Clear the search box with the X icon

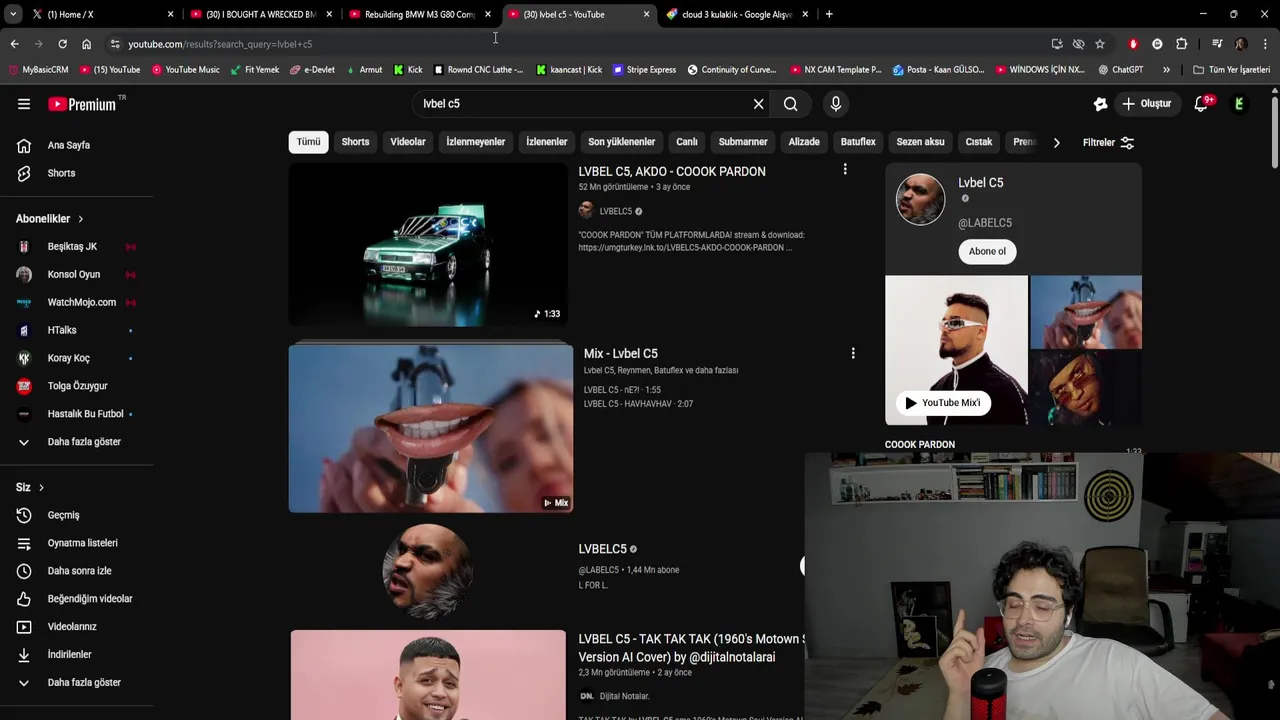758,104
